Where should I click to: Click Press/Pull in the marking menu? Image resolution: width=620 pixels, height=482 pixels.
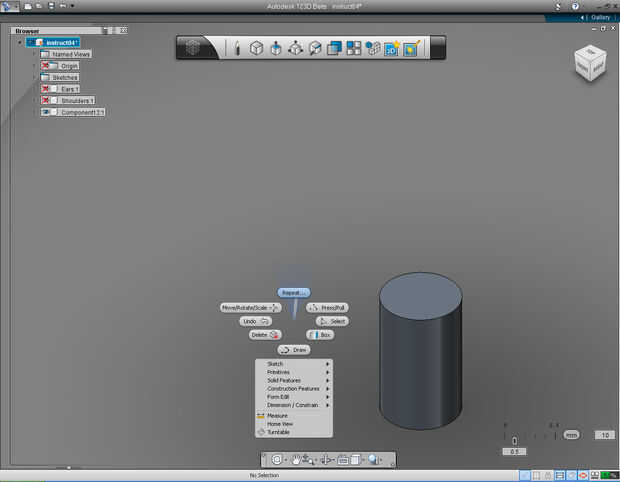coord(327,308)
